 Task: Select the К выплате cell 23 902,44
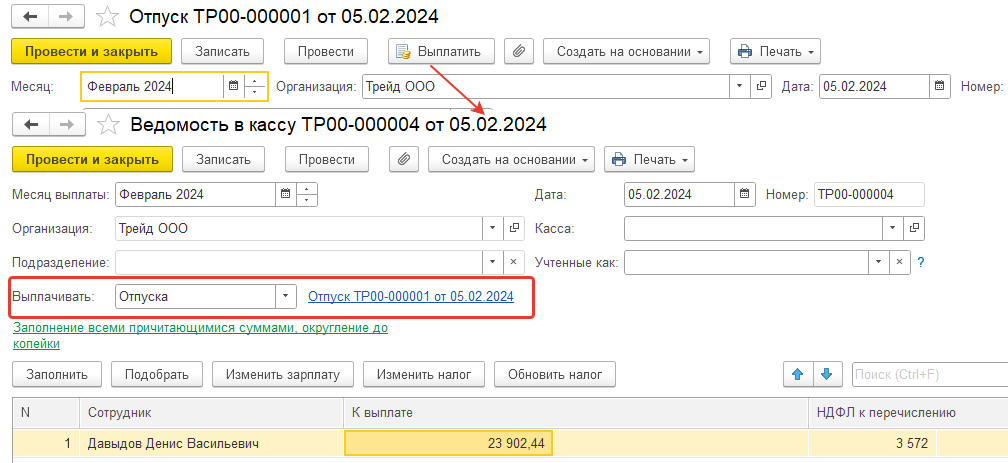tap(449, 444)
